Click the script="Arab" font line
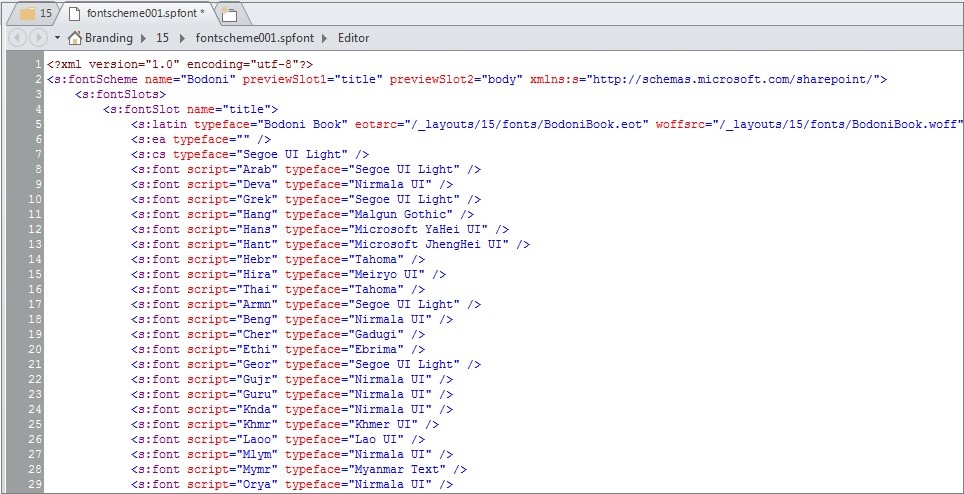Image resolution: width=964 pixels, height=494 pixels. (306, 169)
